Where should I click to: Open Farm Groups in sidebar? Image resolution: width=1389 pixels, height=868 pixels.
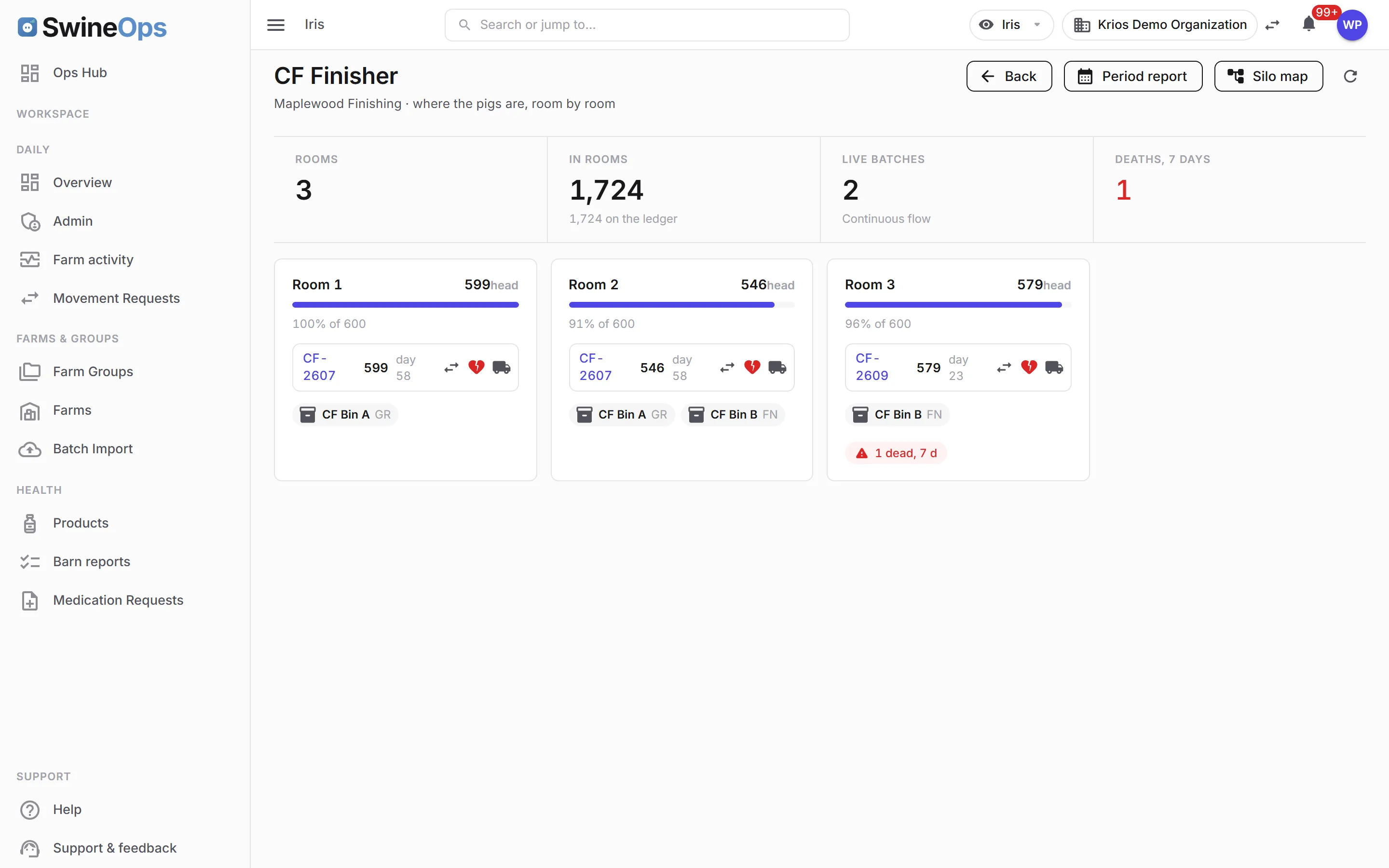coord(124,371)
